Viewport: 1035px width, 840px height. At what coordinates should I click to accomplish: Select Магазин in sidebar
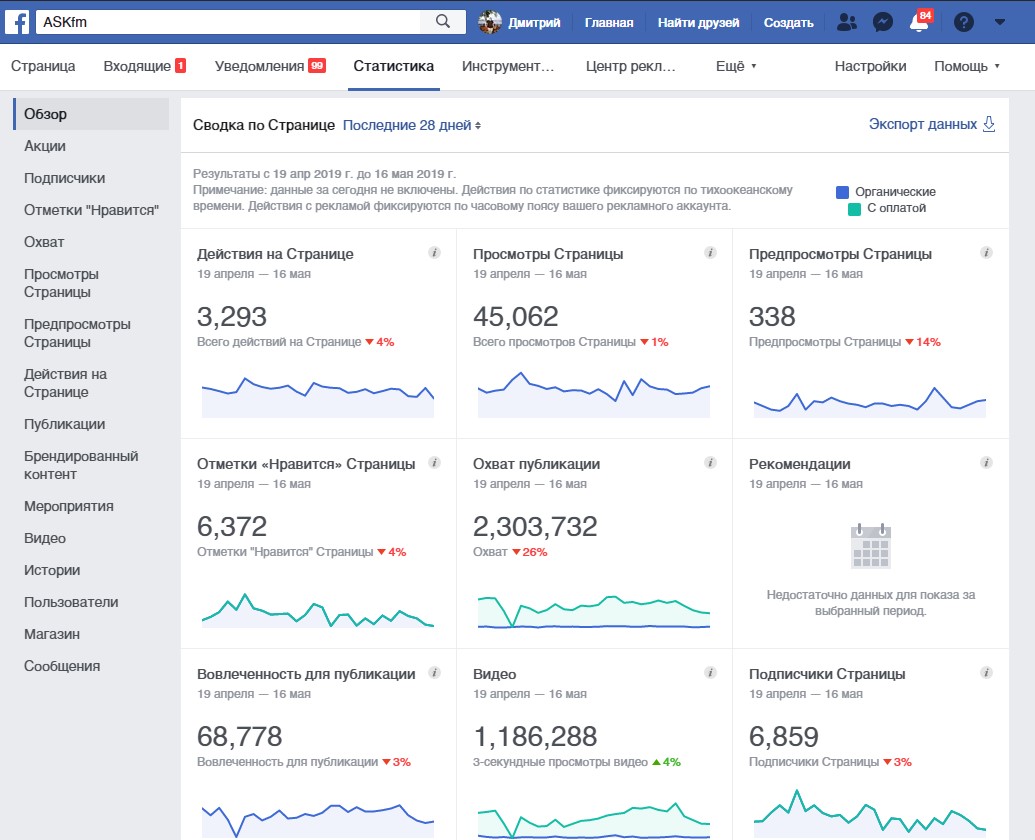pos(51,634)
